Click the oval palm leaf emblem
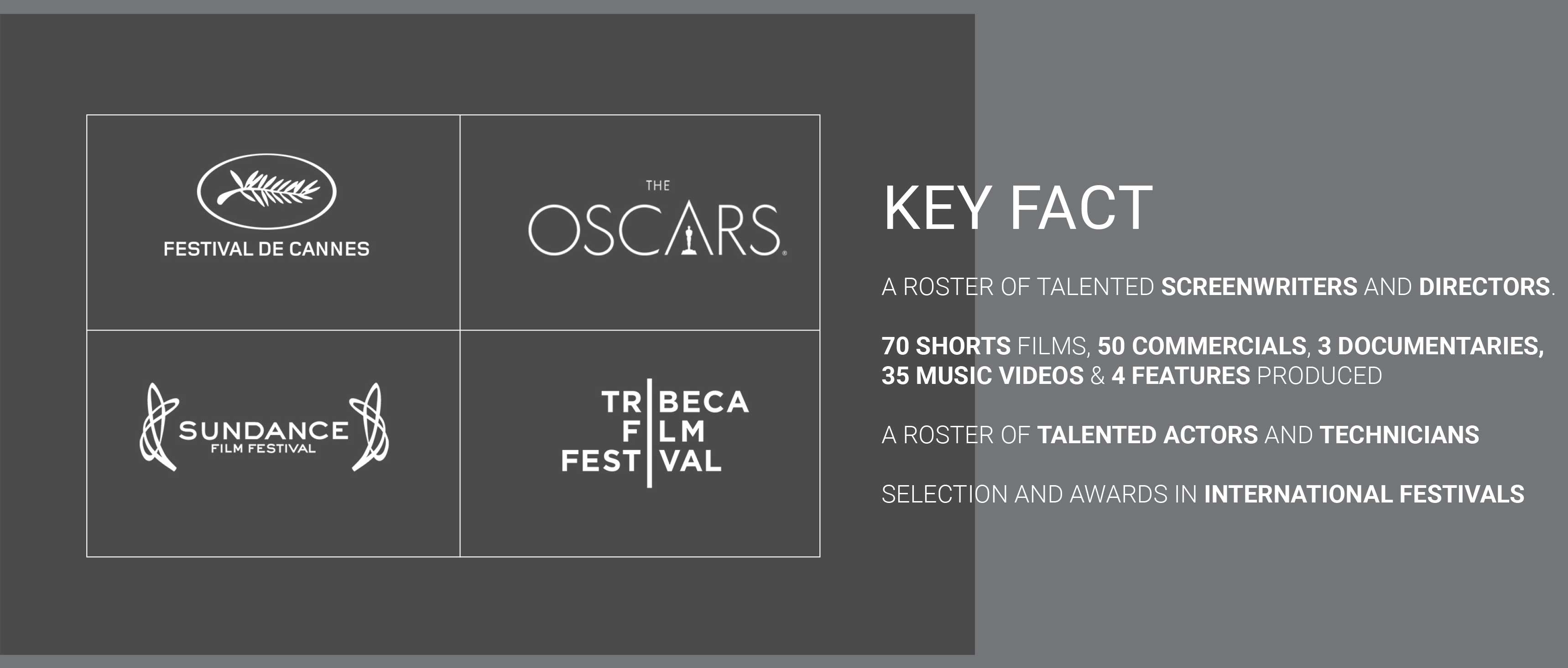The width and height of the screenshot is (1568, 668). click(266, 191)
